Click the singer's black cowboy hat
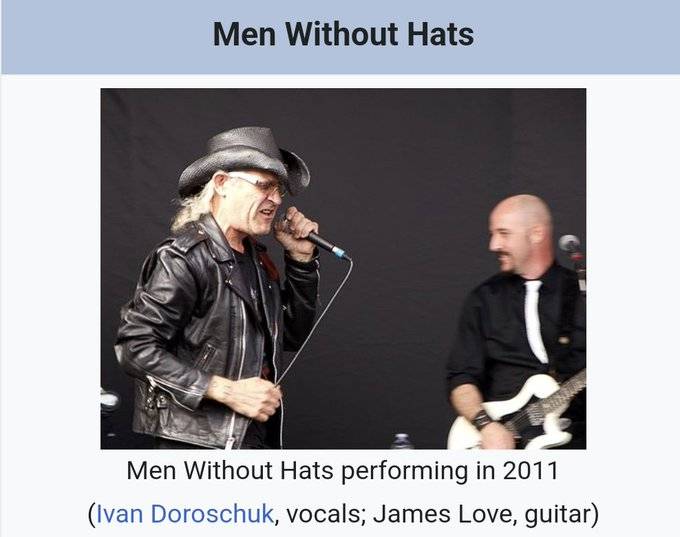The image size is (680, 537). [245, 158]
